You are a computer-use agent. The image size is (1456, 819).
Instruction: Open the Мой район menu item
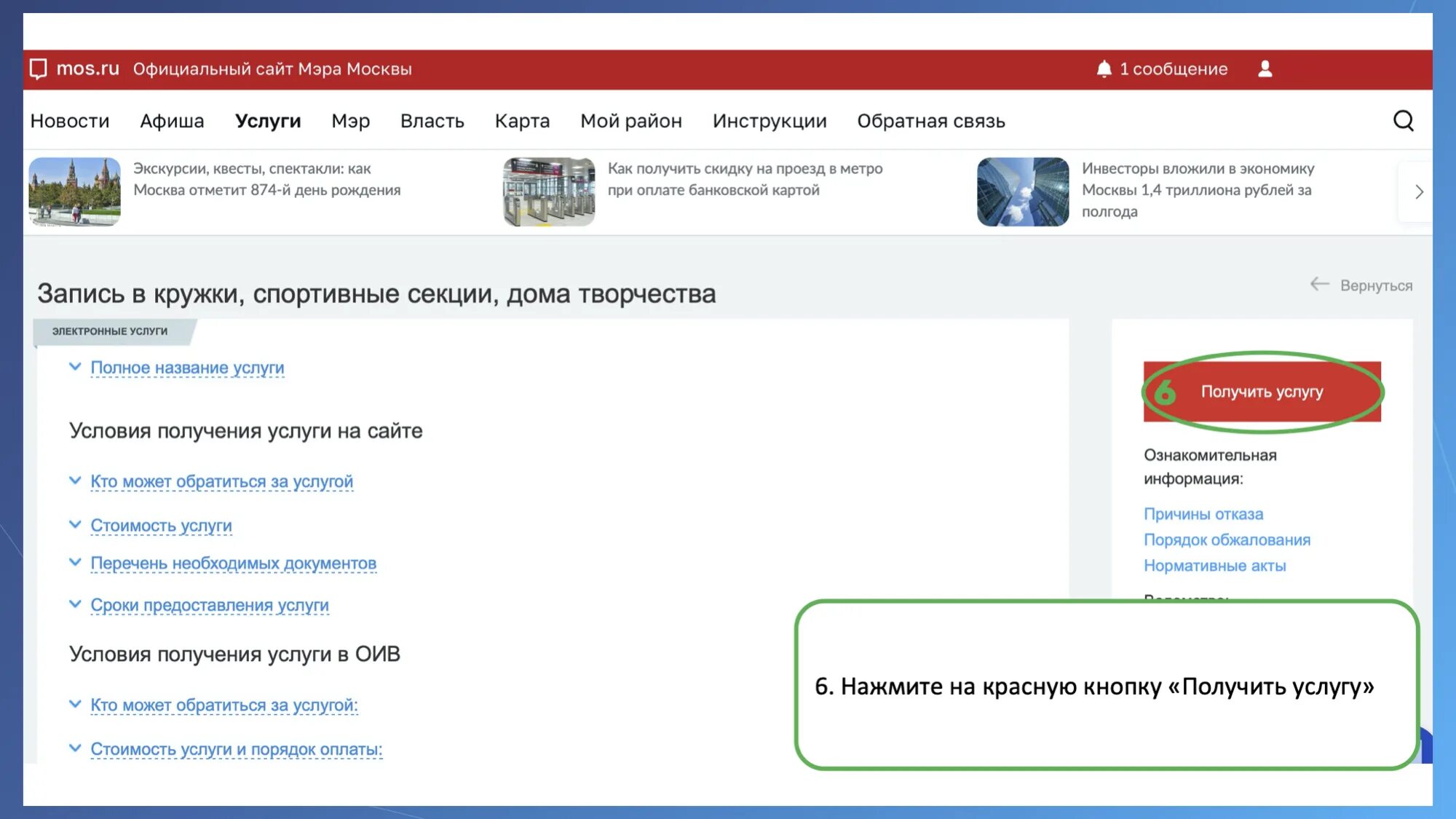pyautogui.click(x=631, y=121)
